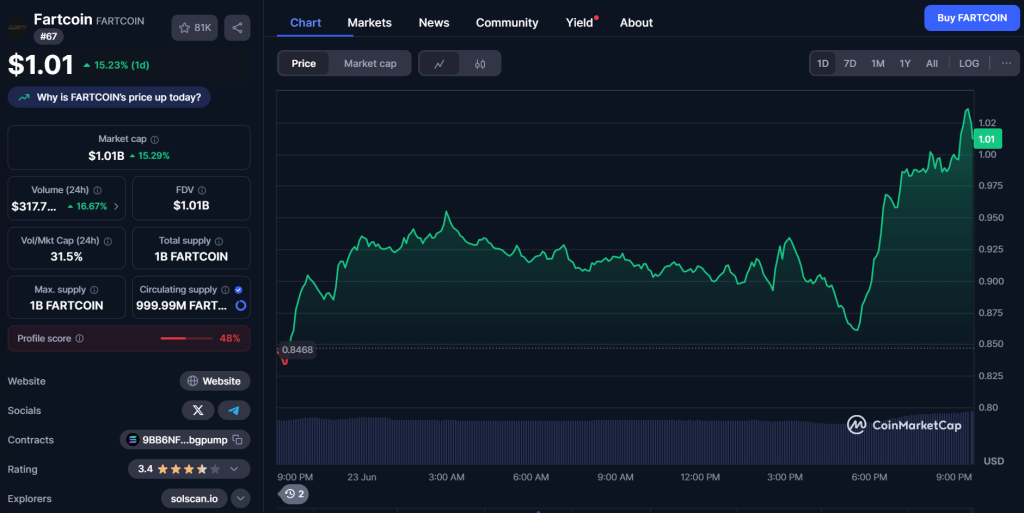Open the Chart tab
Image resolution: width=1024 pixels, height=513 pixels.
pos(306,23)
